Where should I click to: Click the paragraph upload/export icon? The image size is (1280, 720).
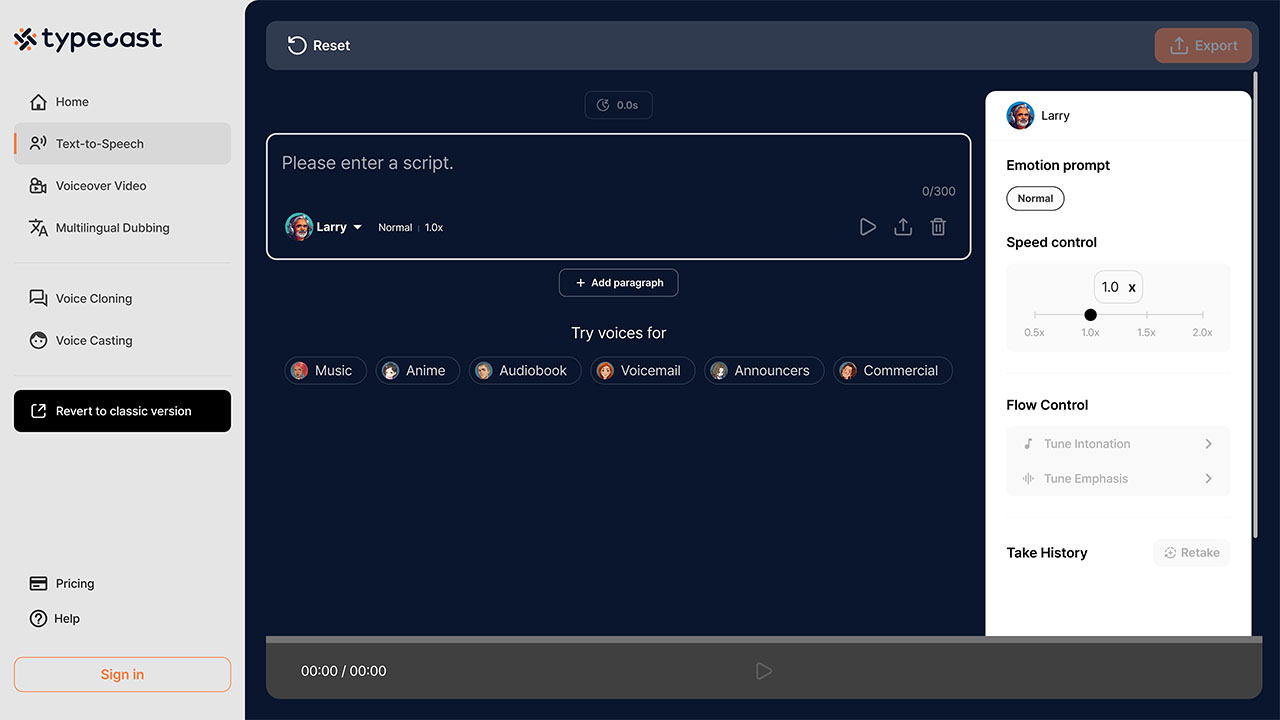pos(903,227)
